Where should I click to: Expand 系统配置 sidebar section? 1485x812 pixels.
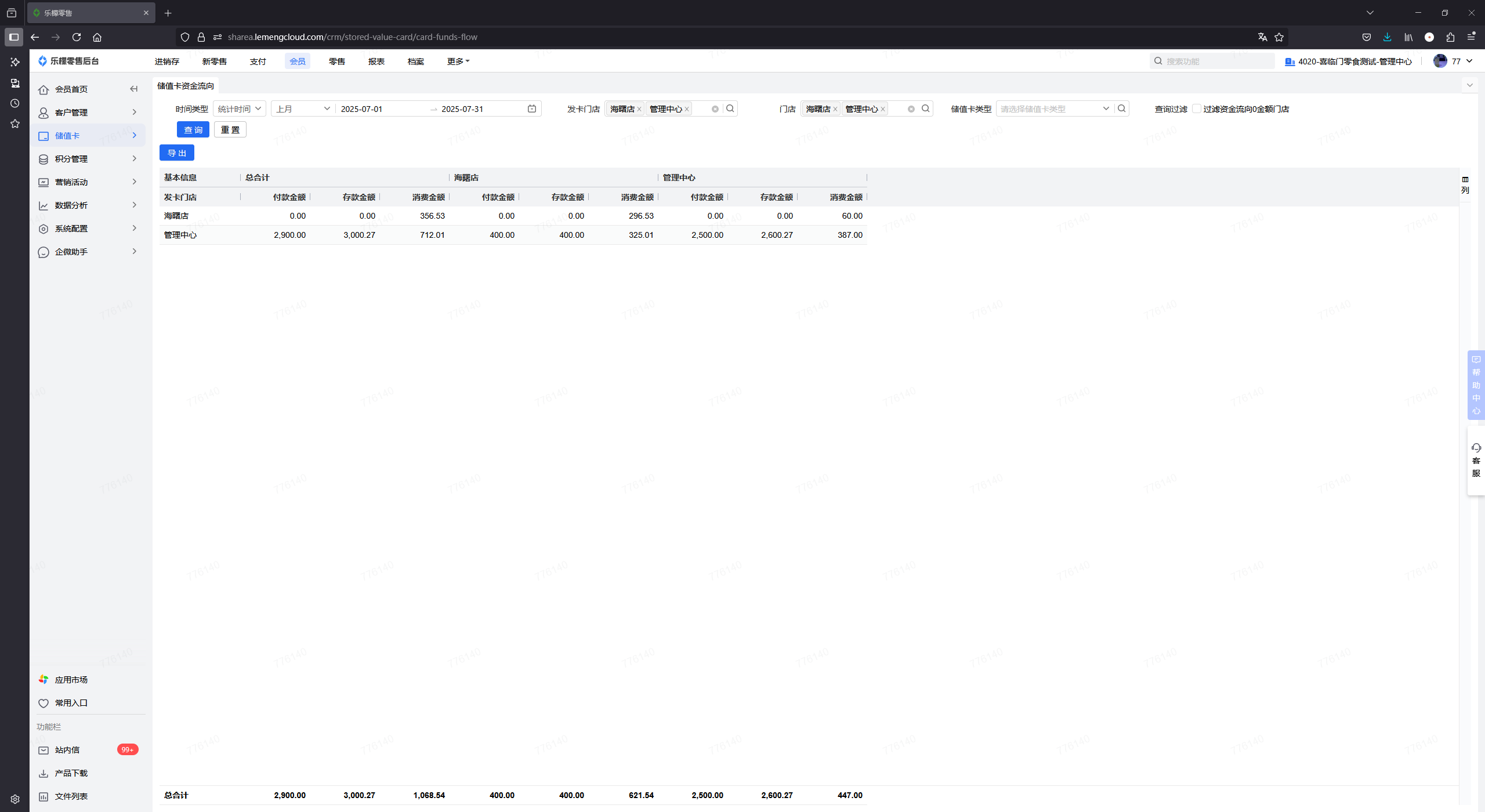pyautogui.click(x=88, y=229)
